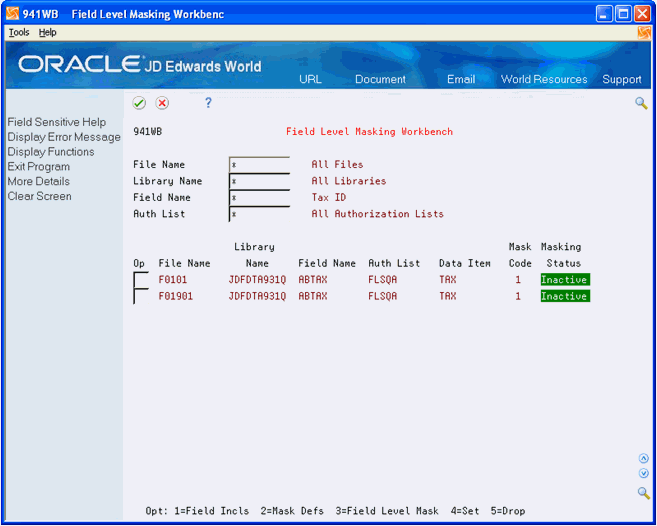657x526 pixels.
Task: Select More Details in the sidebar
Action: click(39, 181)
